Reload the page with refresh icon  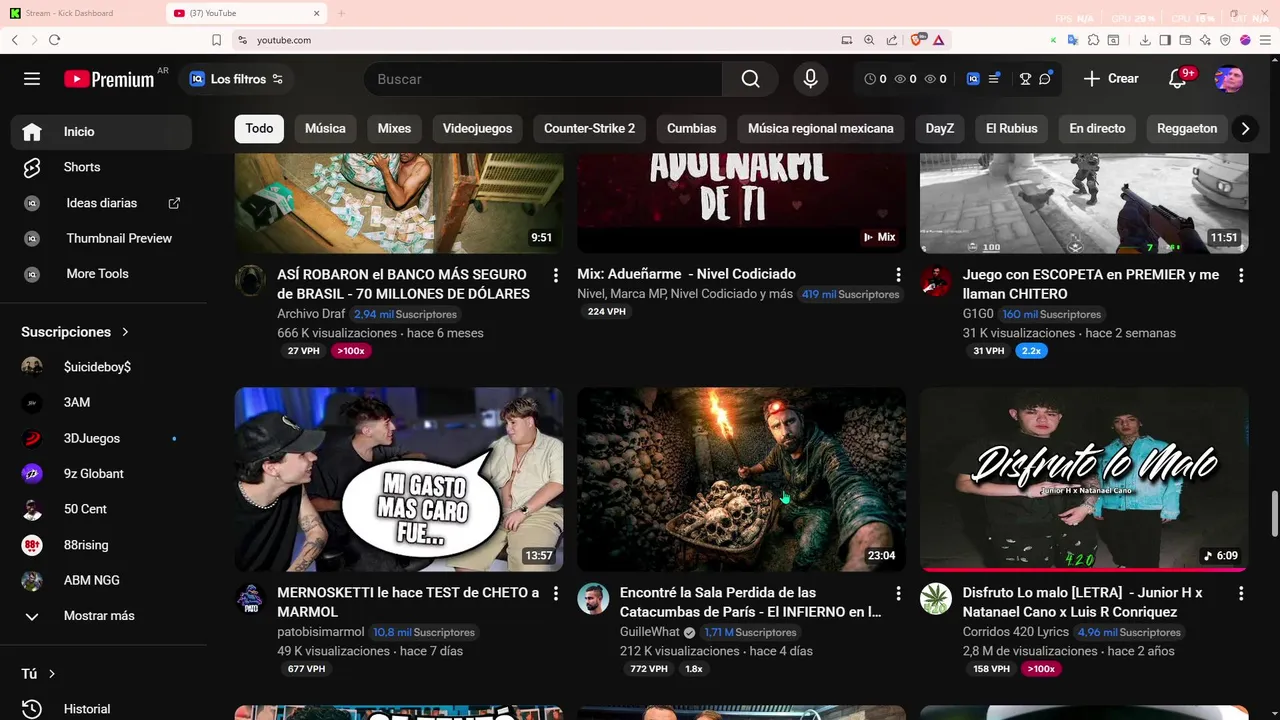coord(54,40)
